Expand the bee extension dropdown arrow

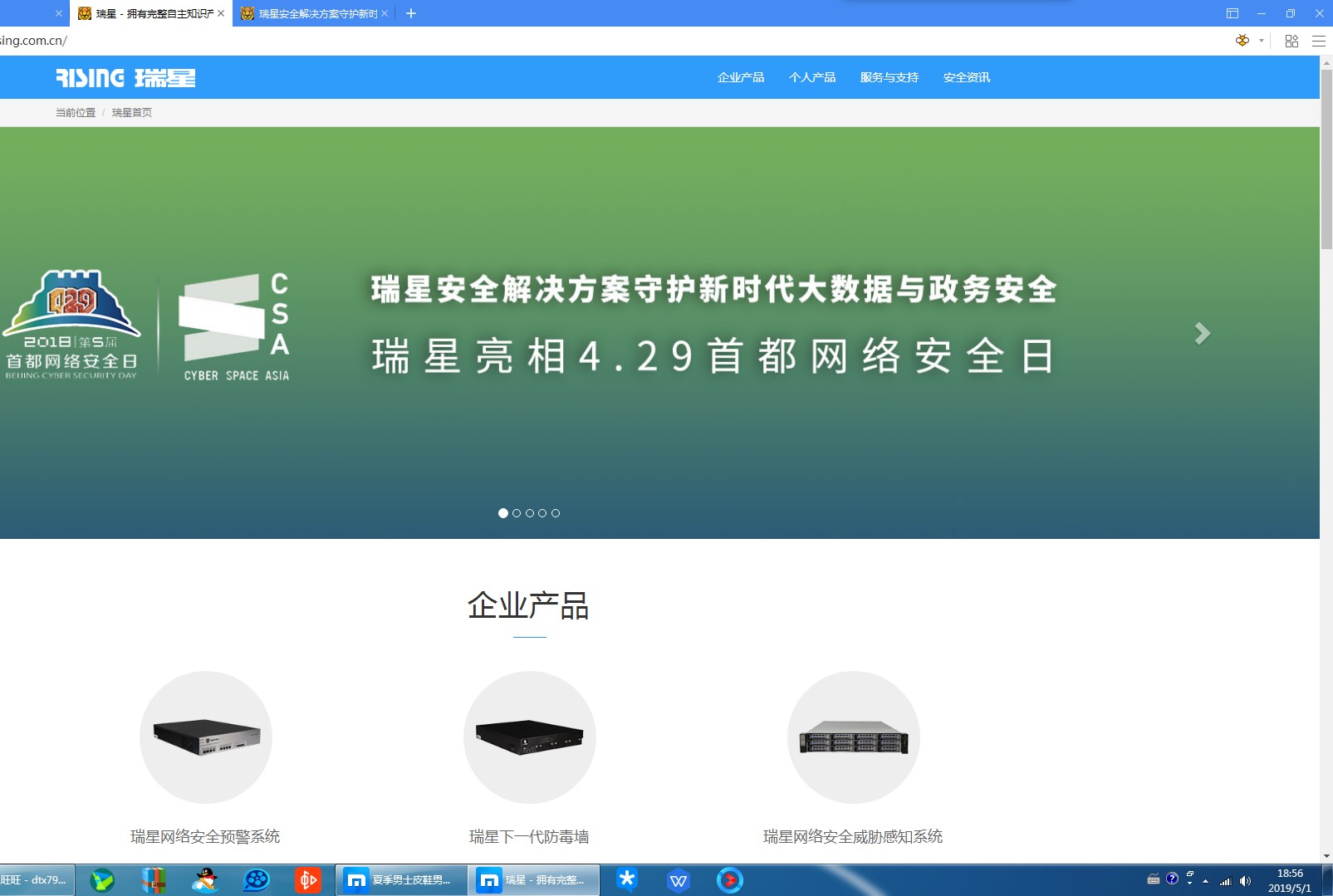click(1262, 41)
